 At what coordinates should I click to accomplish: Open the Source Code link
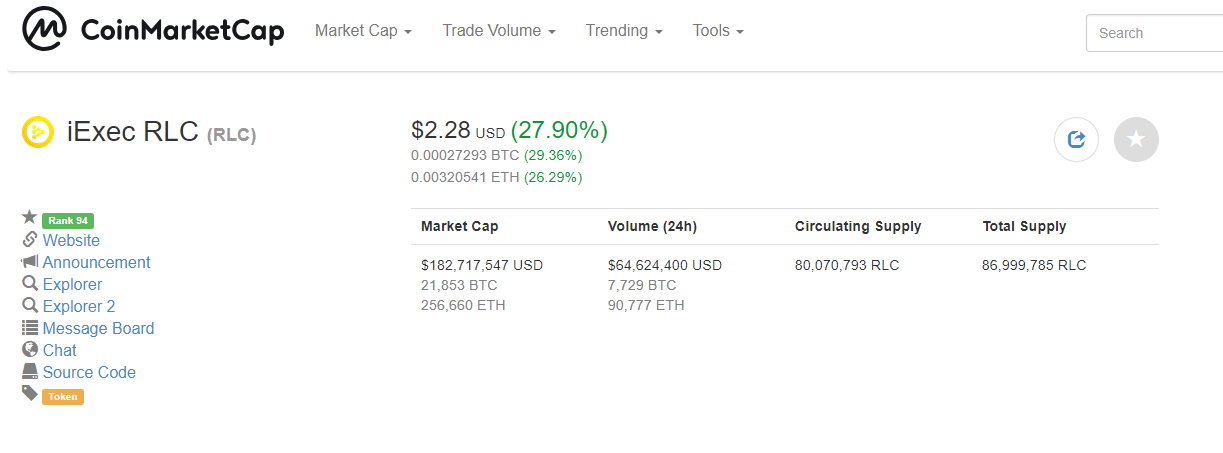(x=89, y=372)
